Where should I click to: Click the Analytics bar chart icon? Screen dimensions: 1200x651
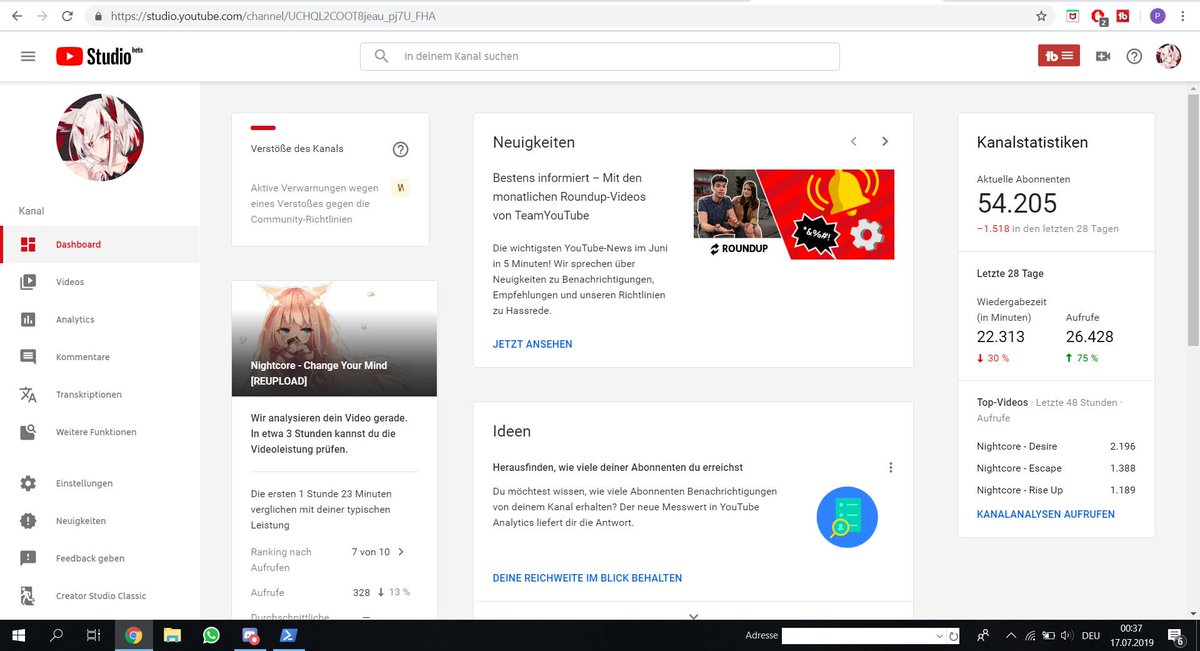[28, 319]
